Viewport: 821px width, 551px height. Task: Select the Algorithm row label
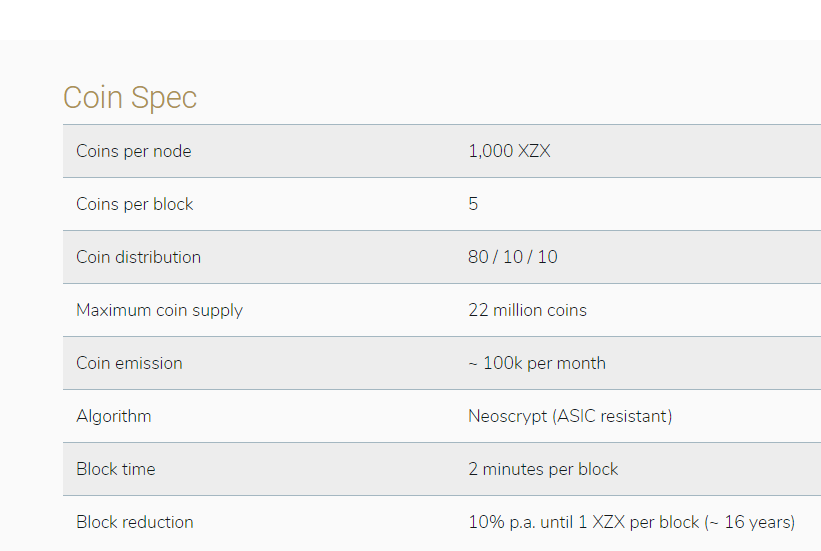(113, 416)
